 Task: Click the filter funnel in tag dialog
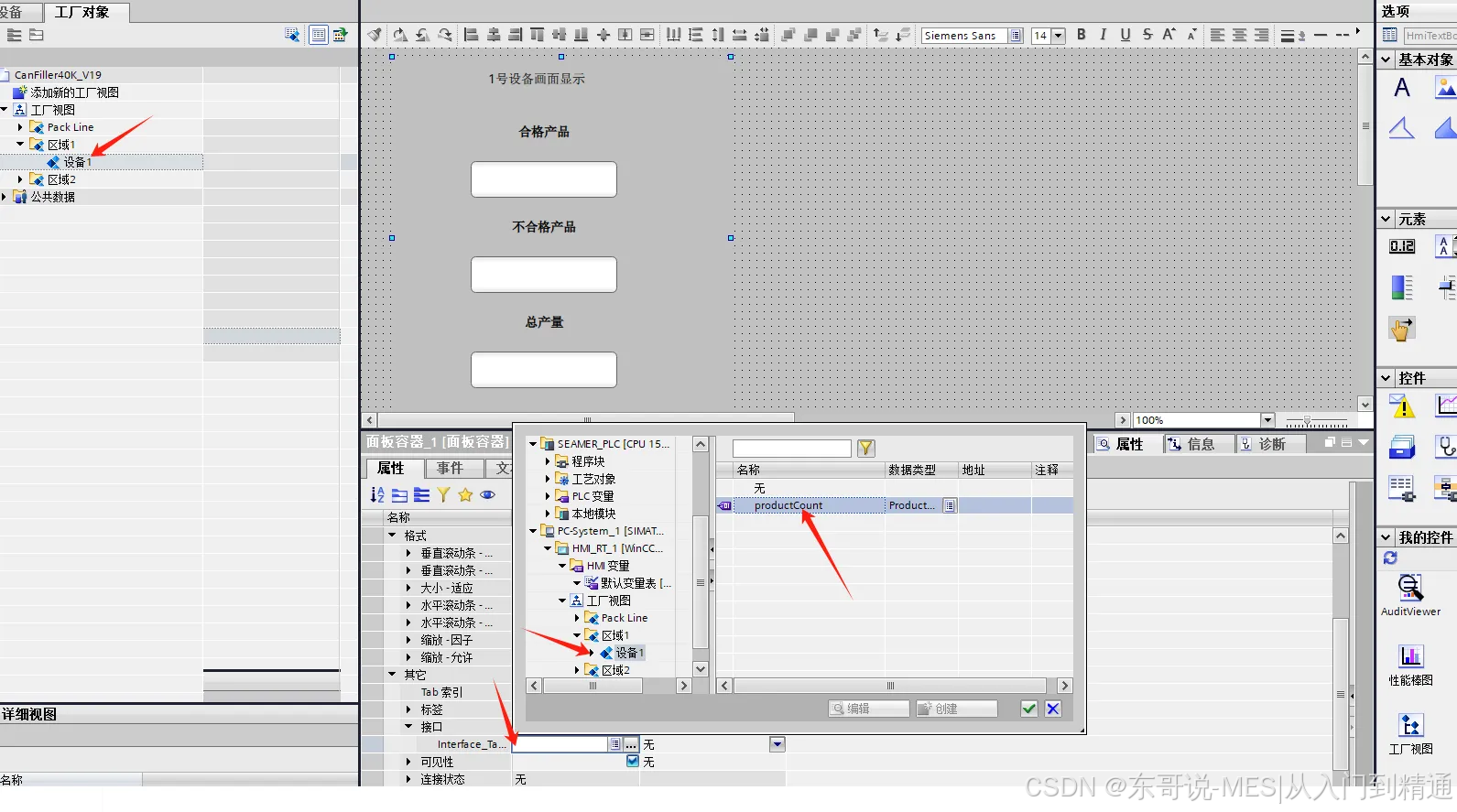(x=866, y=448)
